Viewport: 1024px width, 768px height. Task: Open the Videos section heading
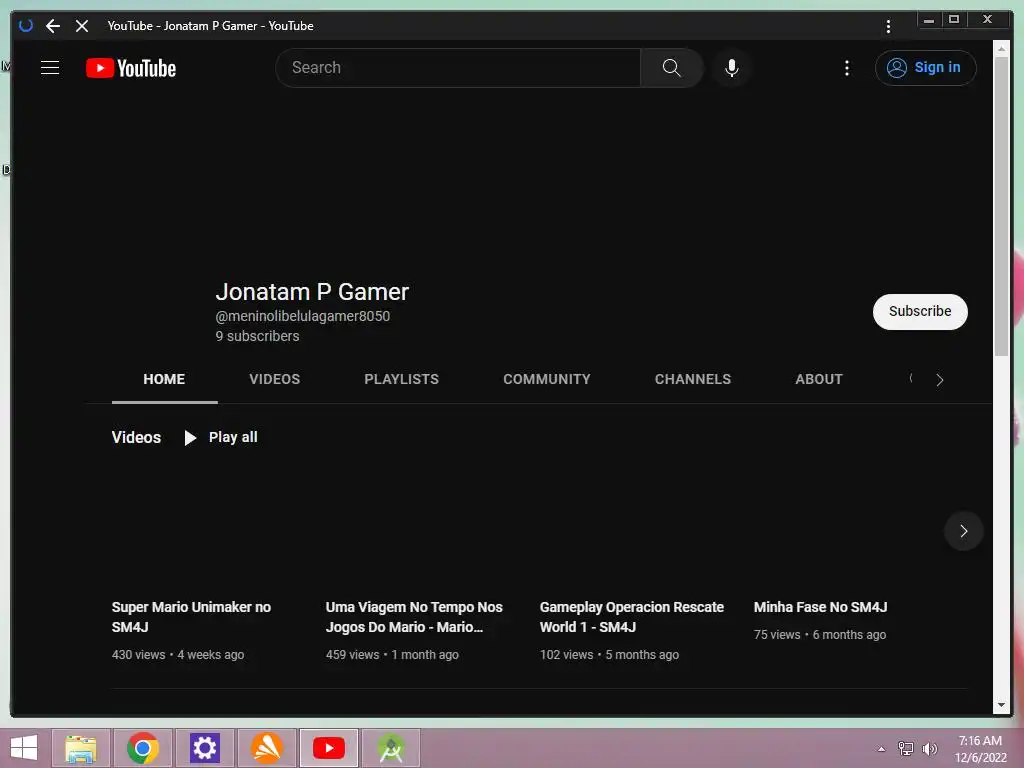pos(136,438)
